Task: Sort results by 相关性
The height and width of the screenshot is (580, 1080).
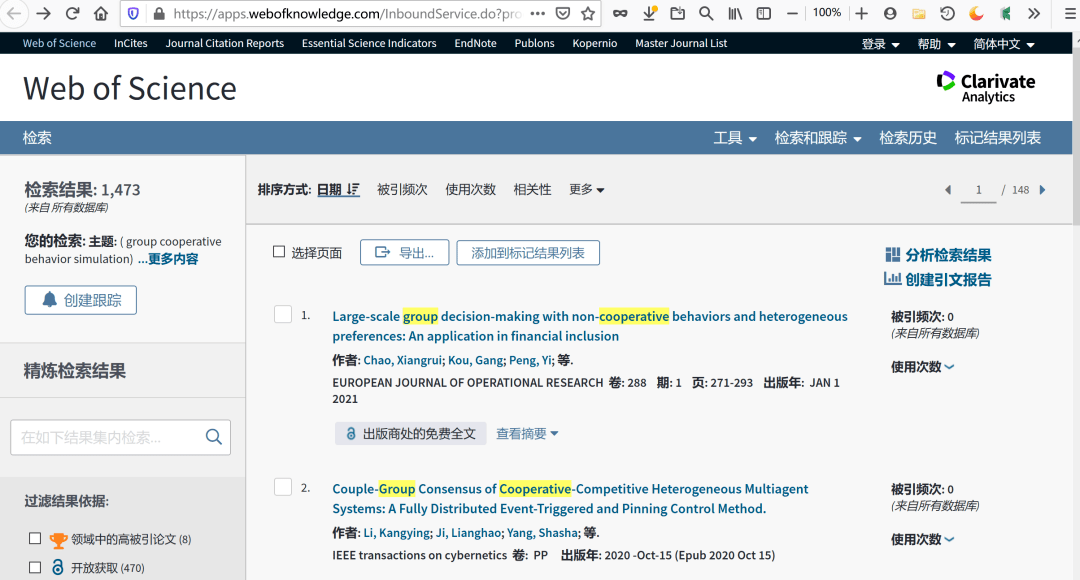Action: click(x=532, y=189)
